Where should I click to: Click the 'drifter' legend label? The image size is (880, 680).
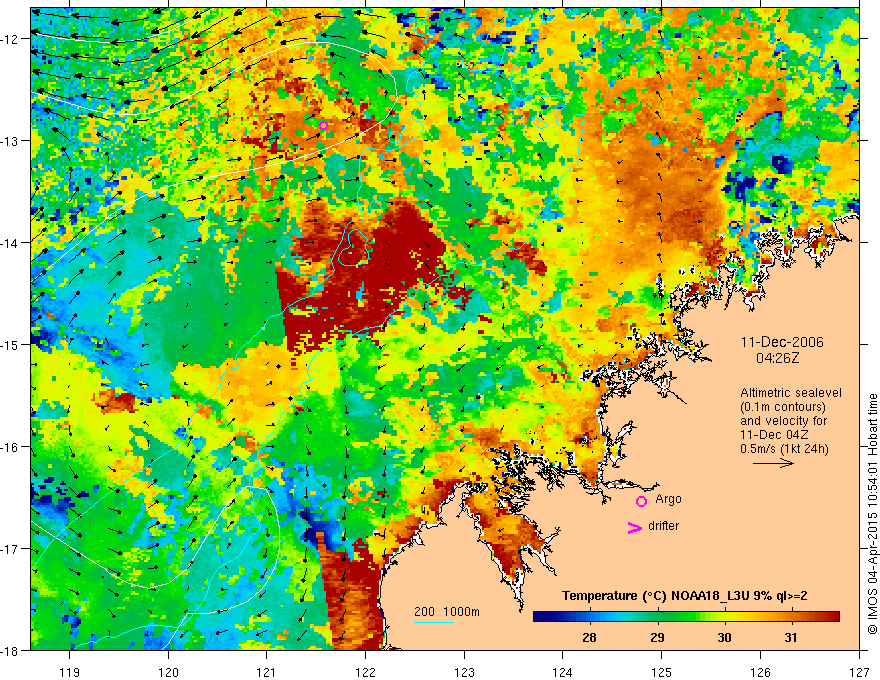[x=663, y=526]
